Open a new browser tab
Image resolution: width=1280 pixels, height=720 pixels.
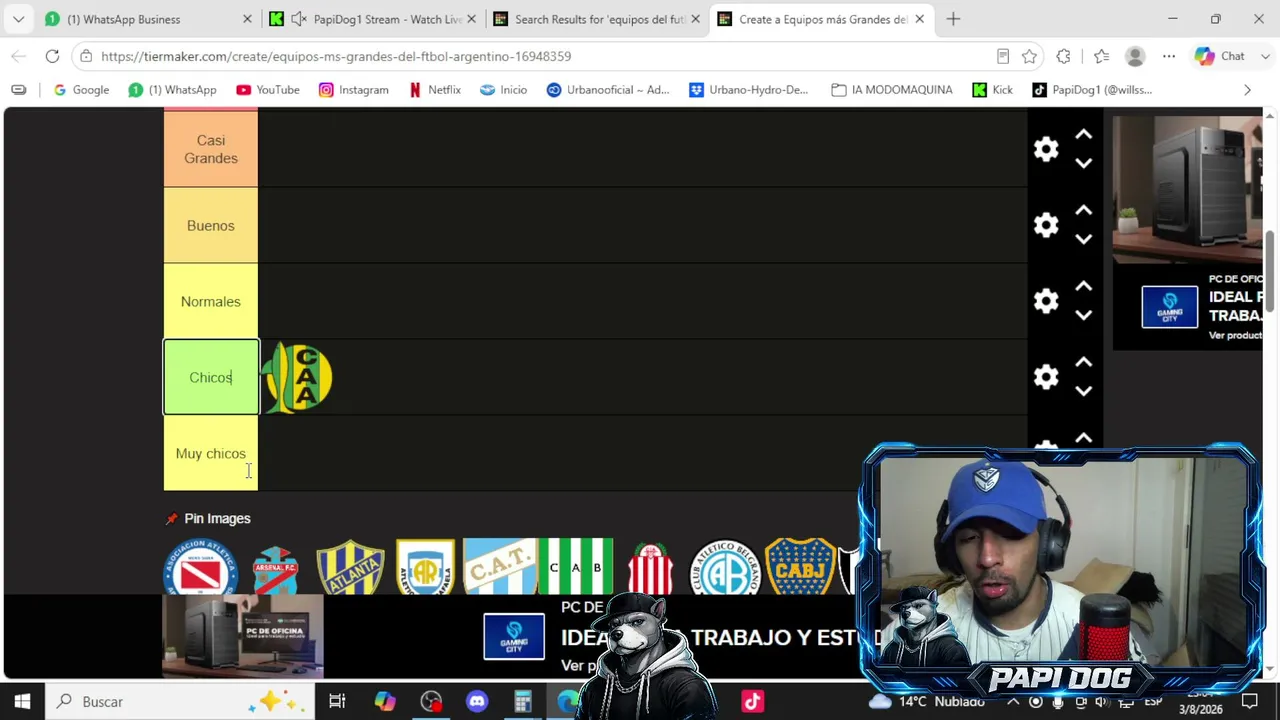(953, 19)
